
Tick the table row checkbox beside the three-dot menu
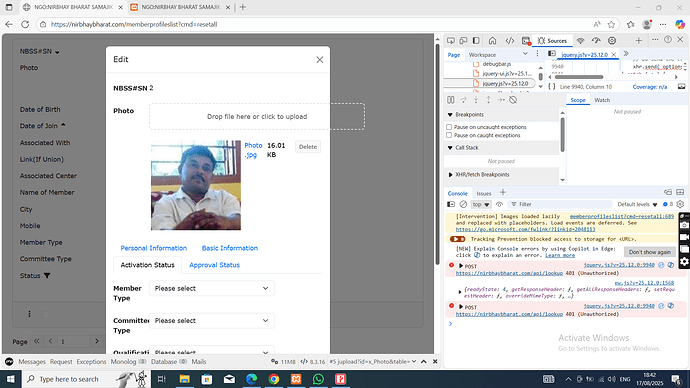pyautogui.click(x=46, y=315)
